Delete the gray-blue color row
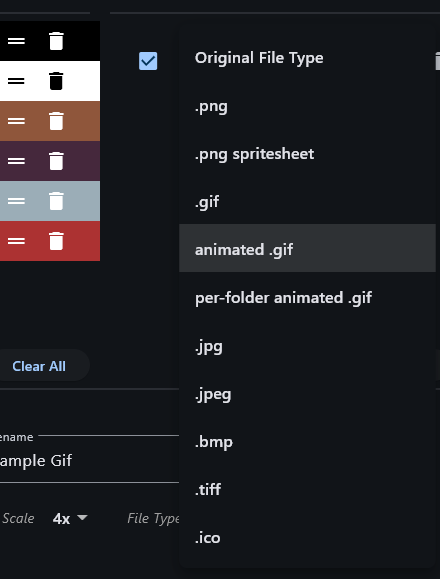Viewport: 440px width, 579px height. coord(56,201)
